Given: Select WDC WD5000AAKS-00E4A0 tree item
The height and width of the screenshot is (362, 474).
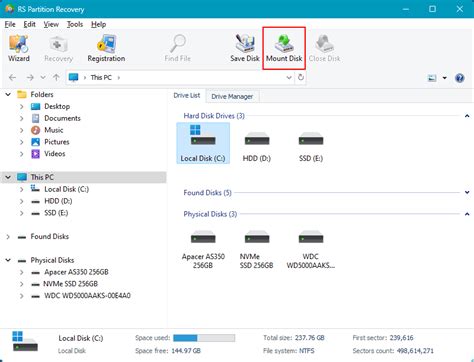Looking at the screenshot, I should coord(87,296).
